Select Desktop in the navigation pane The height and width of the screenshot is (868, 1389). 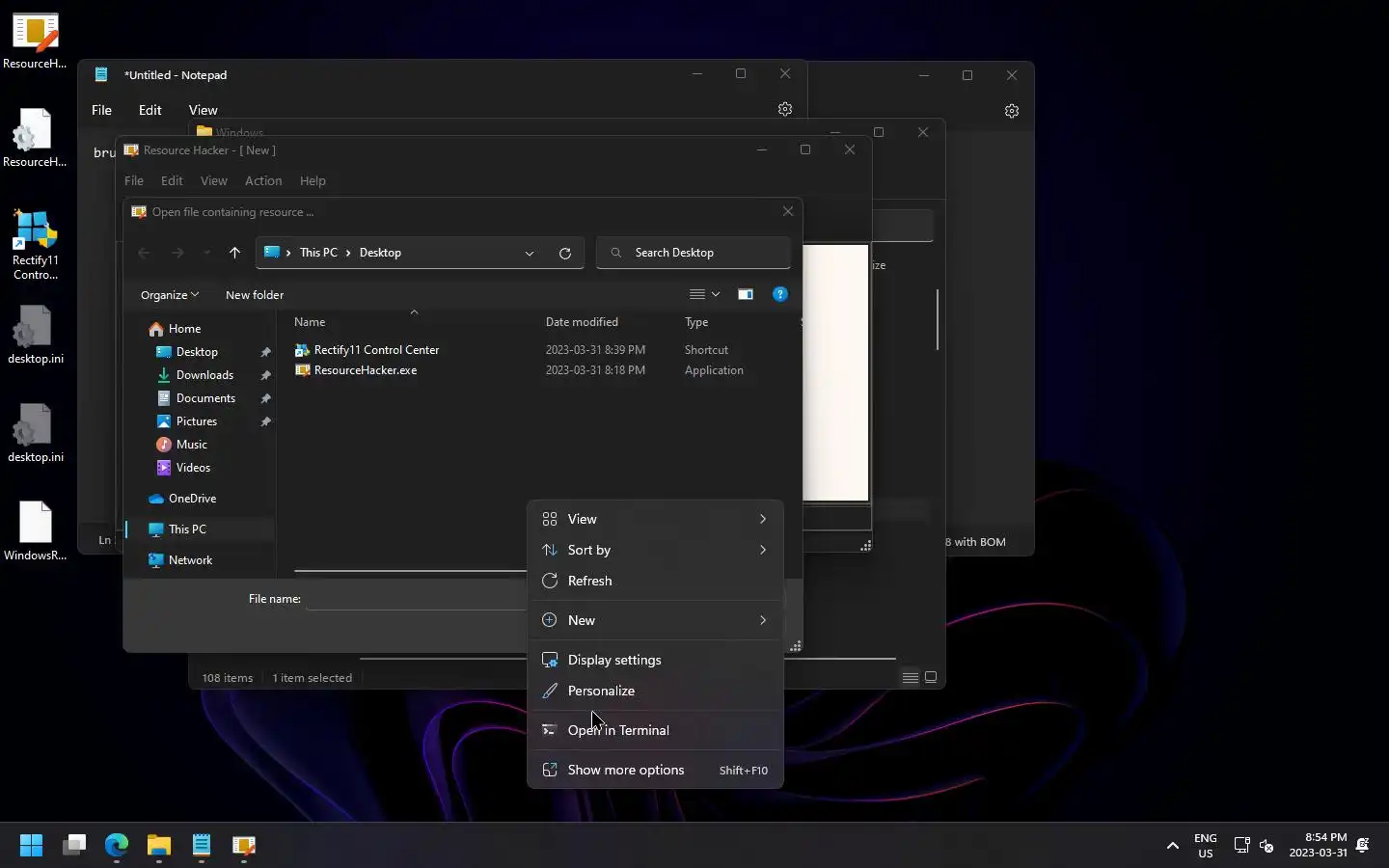pos(197,352)
